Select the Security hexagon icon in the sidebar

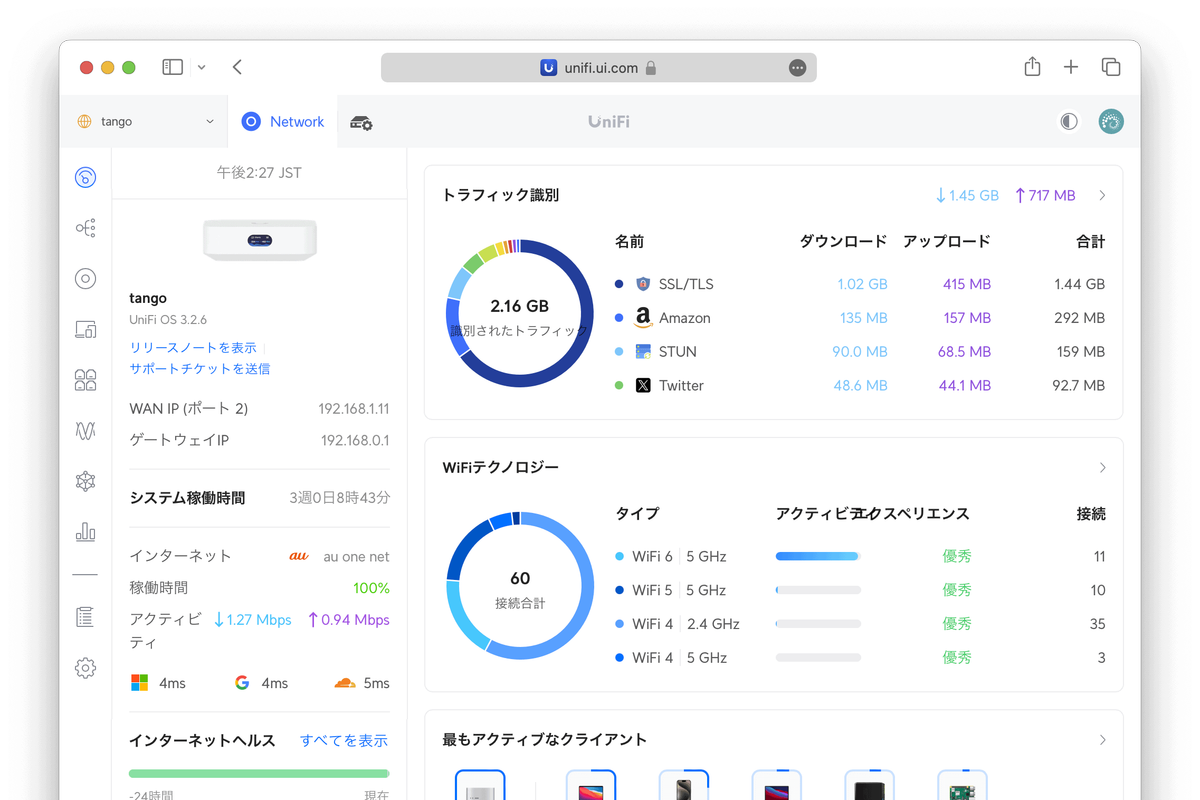pyautogui.click(x=85, y=481)
